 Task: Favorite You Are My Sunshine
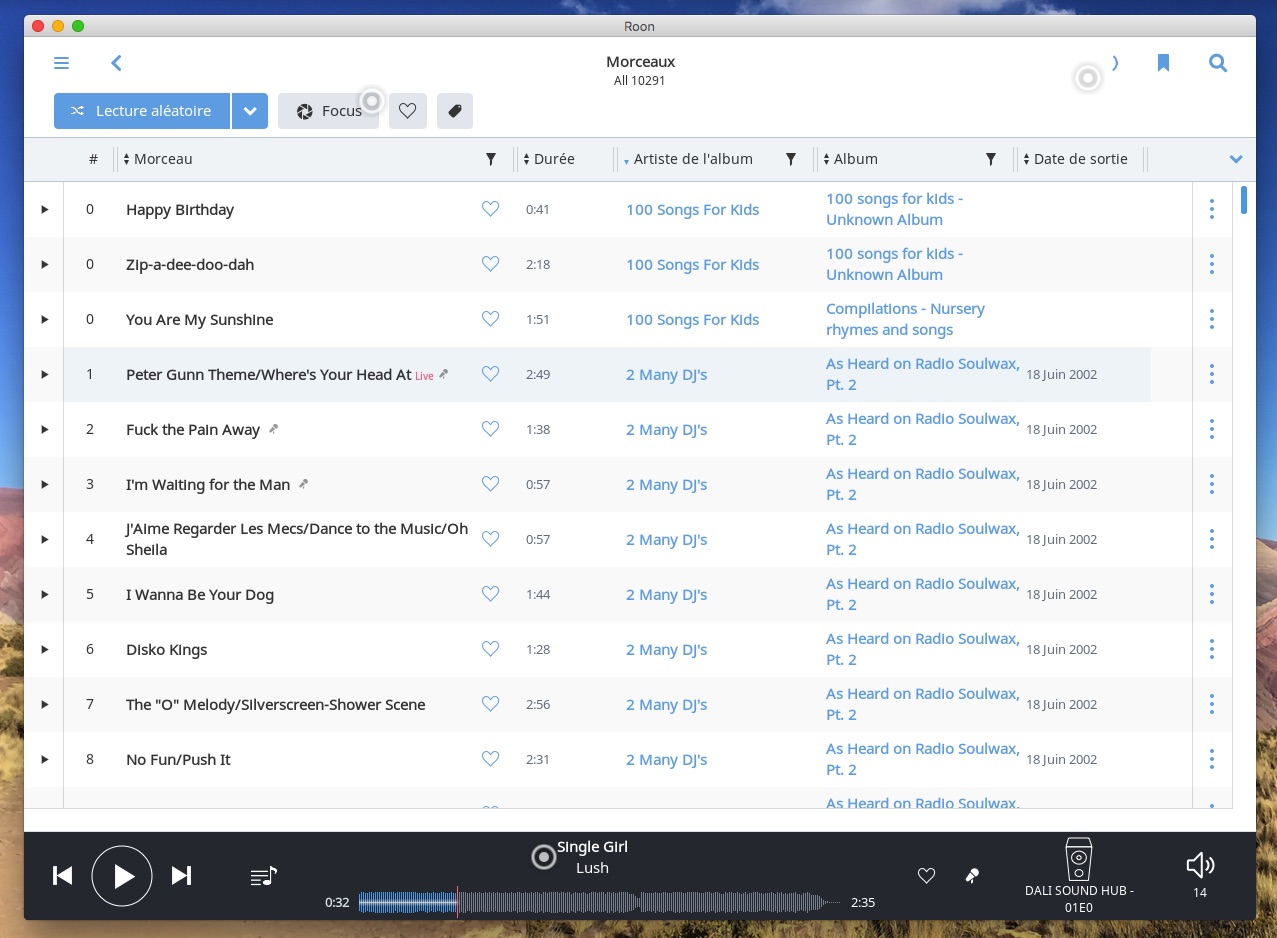pyautogui.click(x=490, y=319)
